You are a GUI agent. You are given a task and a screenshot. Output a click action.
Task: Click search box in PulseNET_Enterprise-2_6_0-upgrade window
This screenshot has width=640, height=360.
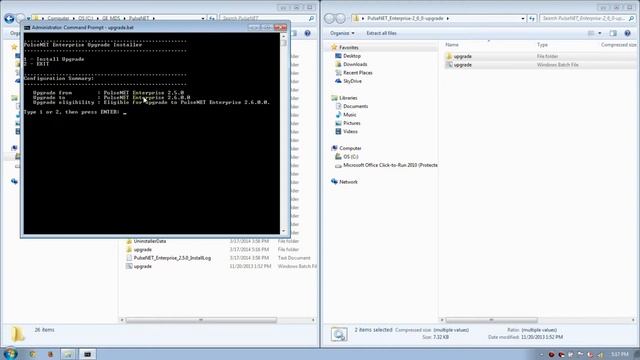(x=588, y=18)
